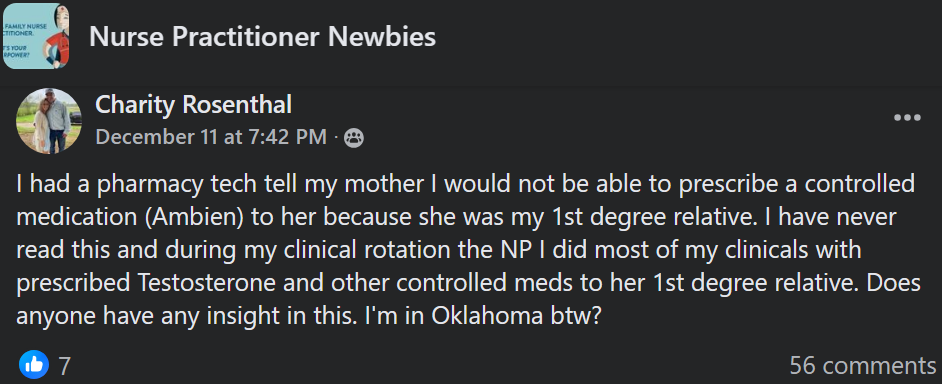Open Charity Rosenthal's profile photo
Viewport: 942px width, 384px height.
pyautogui.click(x=49, y=121)
